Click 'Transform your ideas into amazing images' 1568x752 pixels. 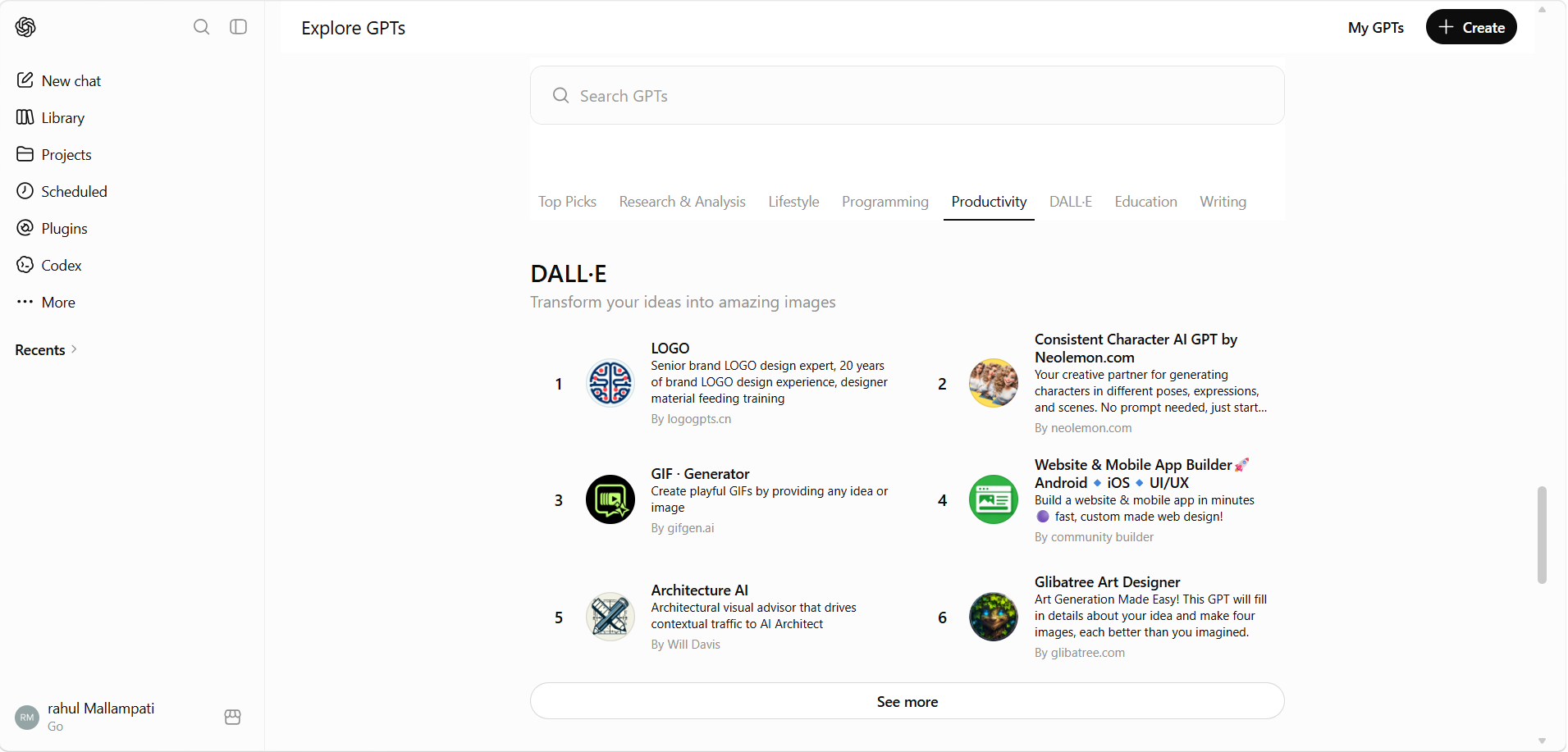coord(683,302)
